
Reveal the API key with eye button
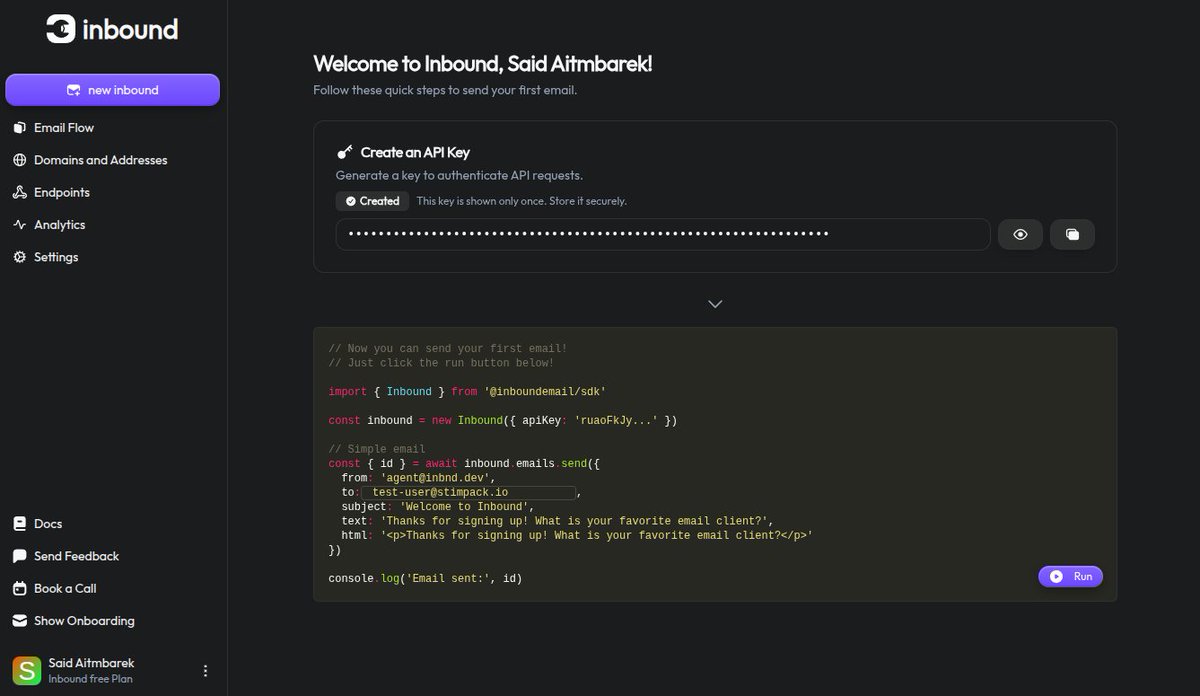[x=1020, y=234]
